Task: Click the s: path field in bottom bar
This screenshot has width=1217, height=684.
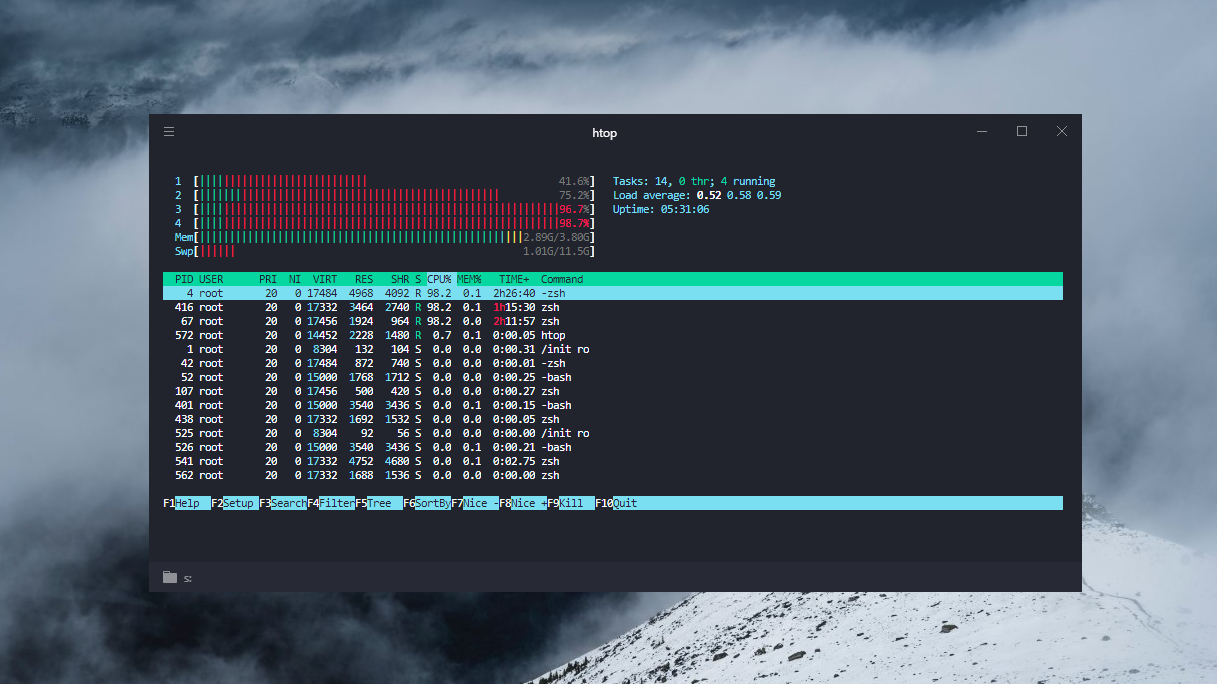Action: pos(188,578)
